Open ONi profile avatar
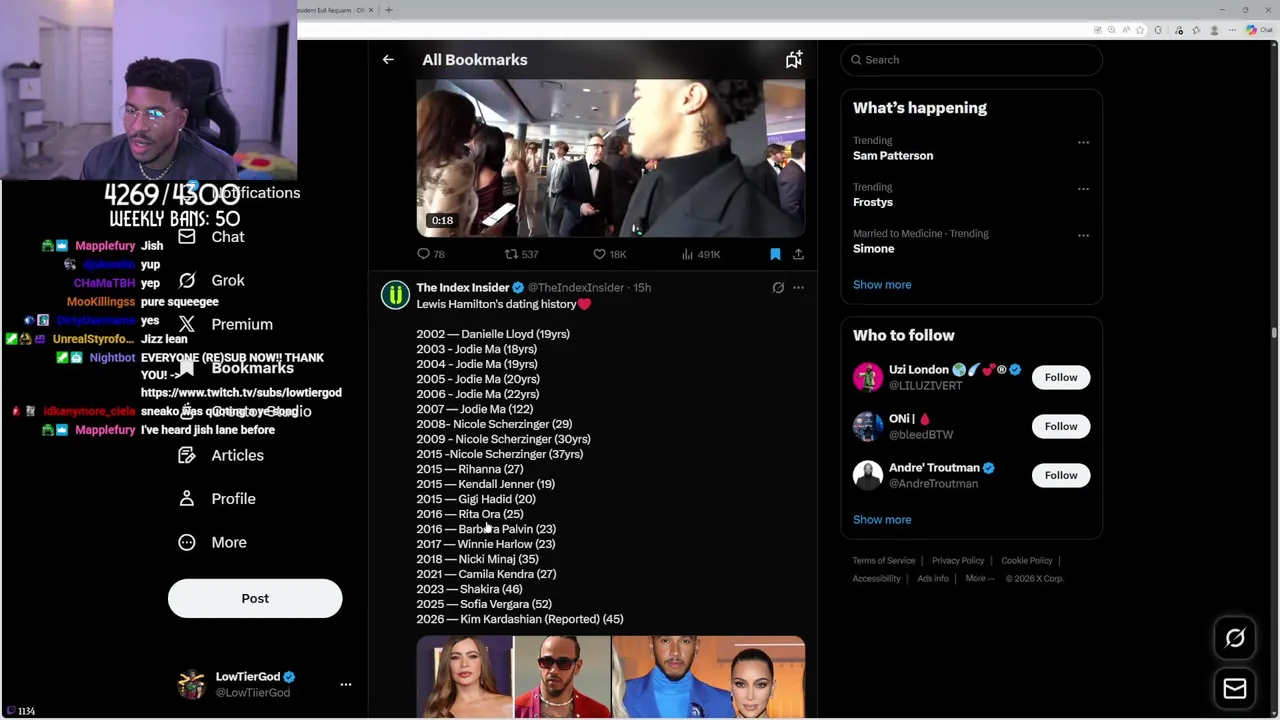The image size is (1280, 720). tap(868, 426)
